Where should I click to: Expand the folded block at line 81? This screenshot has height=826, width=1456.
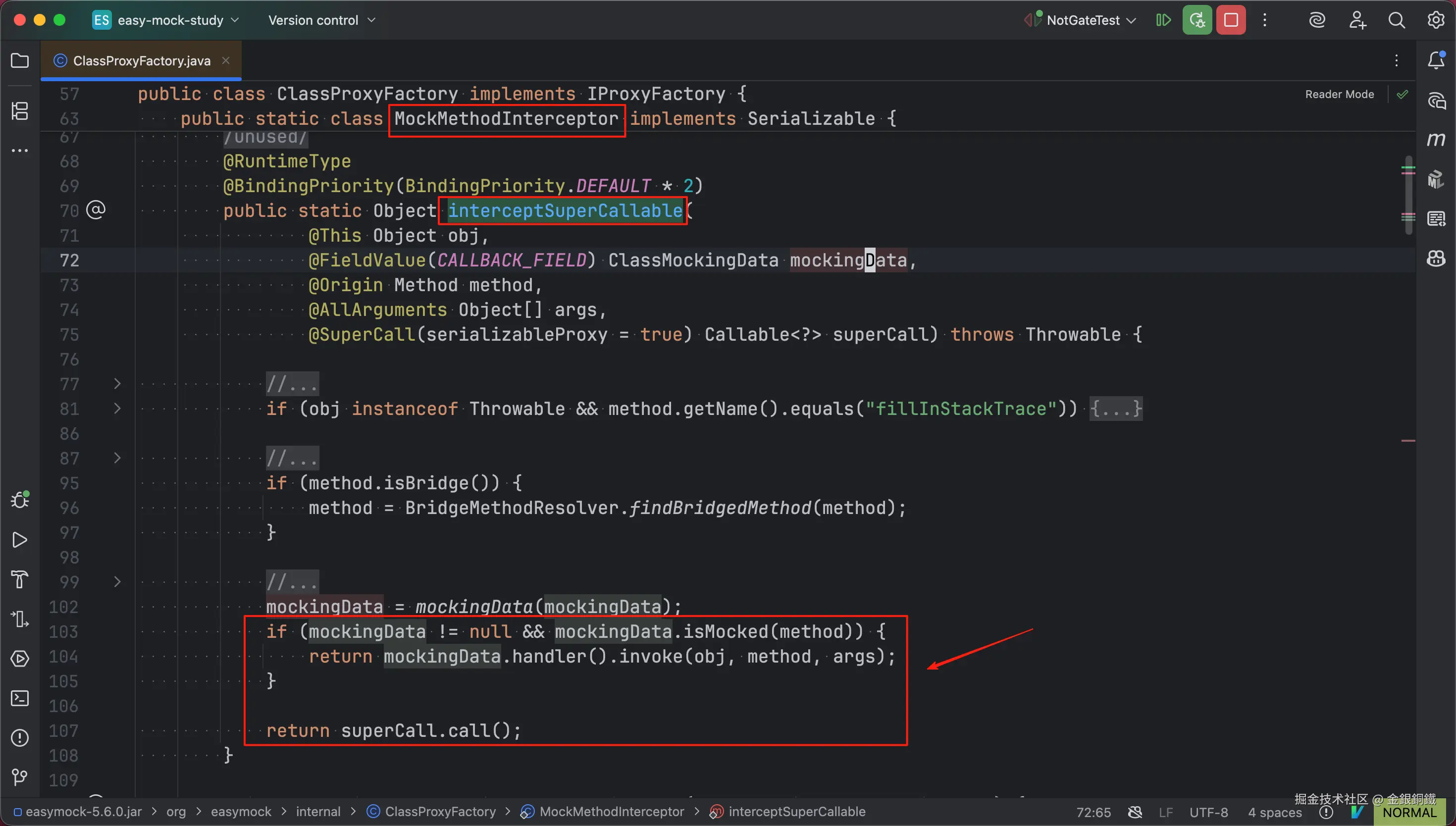pos(117,409)
